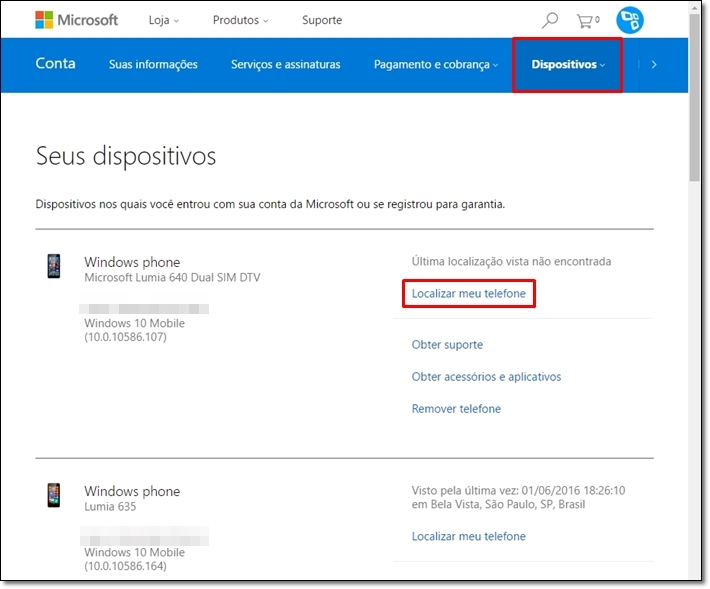Viewport: 710px width, 589px height.
Task: Click the Visto pela última vez text
Action: pos(518,497)
